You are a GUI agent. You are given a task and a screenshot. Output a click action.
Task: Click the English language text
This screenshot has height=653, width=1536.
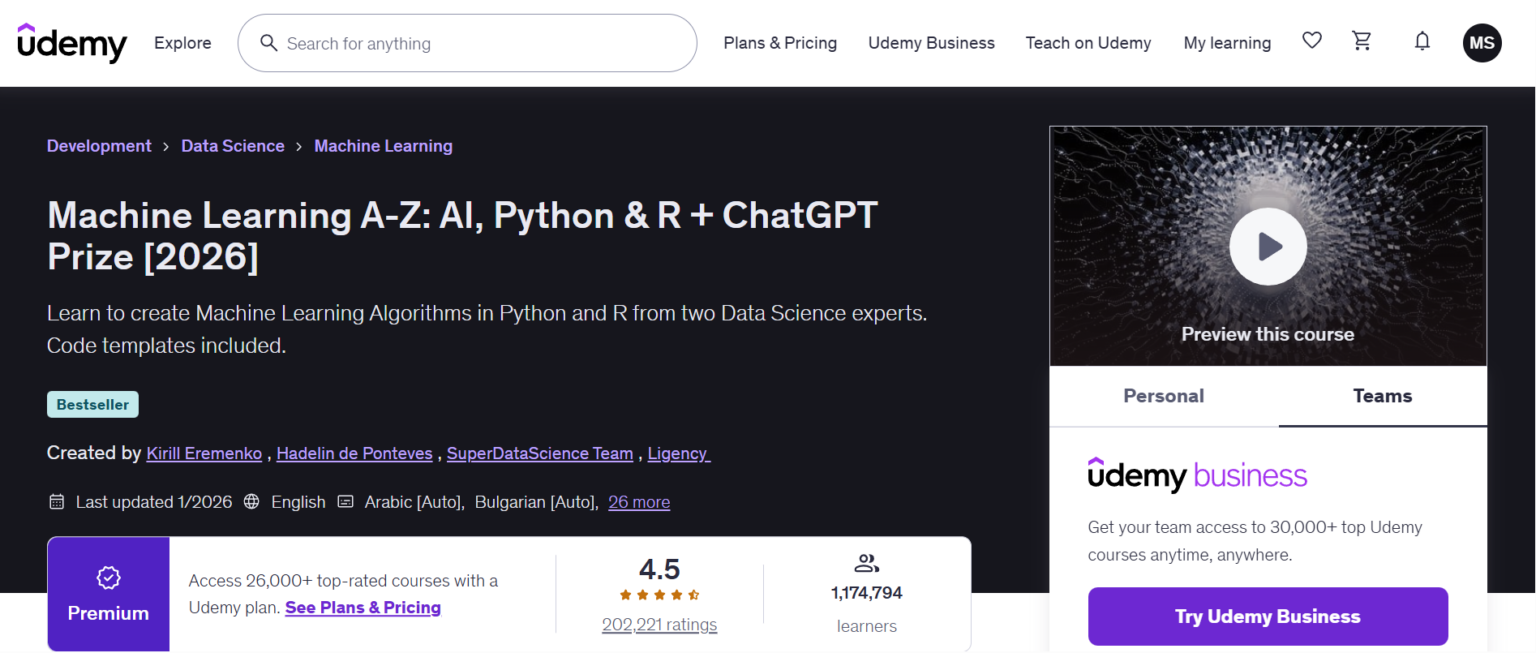298,502
